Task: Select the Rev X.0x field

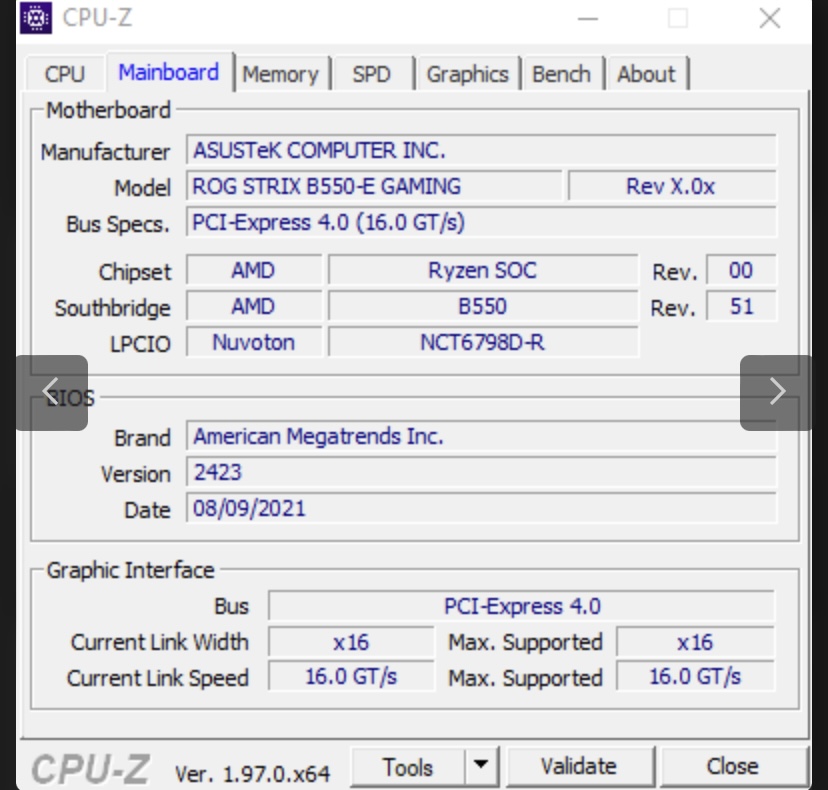Action: [672, 186]
